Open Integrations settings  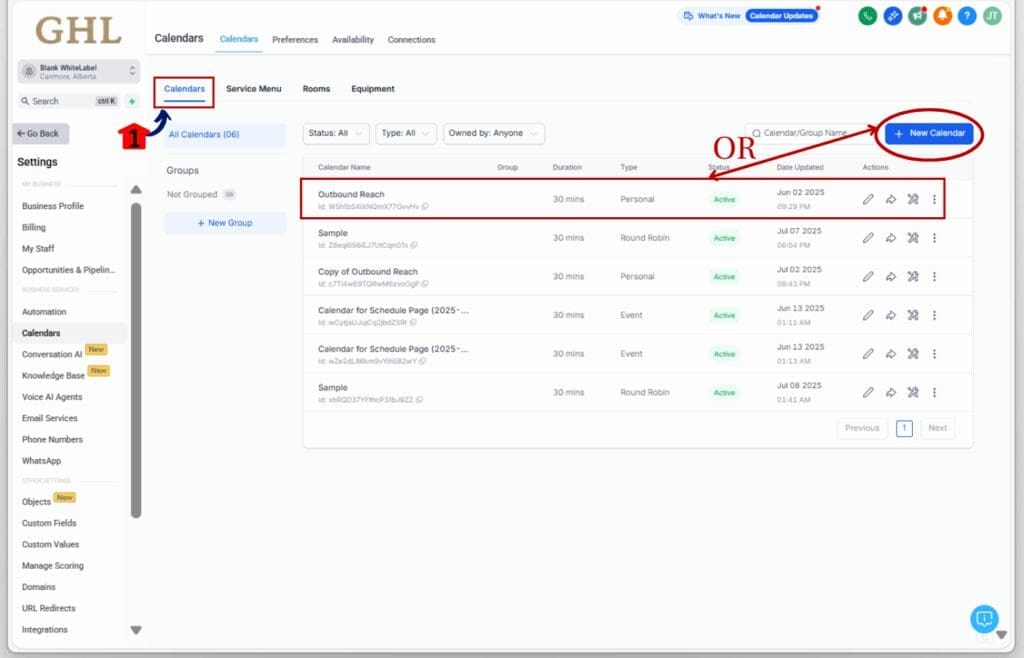44,629
